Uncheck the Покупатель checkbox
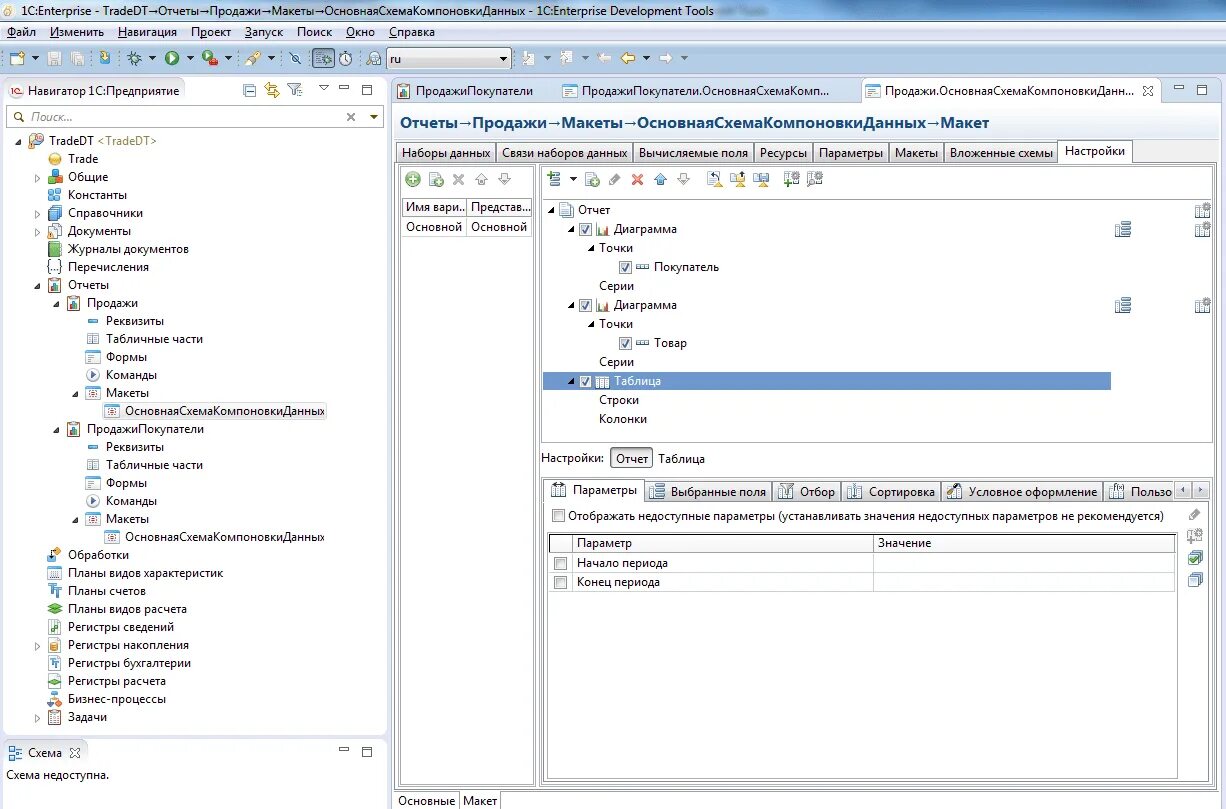The height and width of the screenshot is (809, 1226). [625, 267]
